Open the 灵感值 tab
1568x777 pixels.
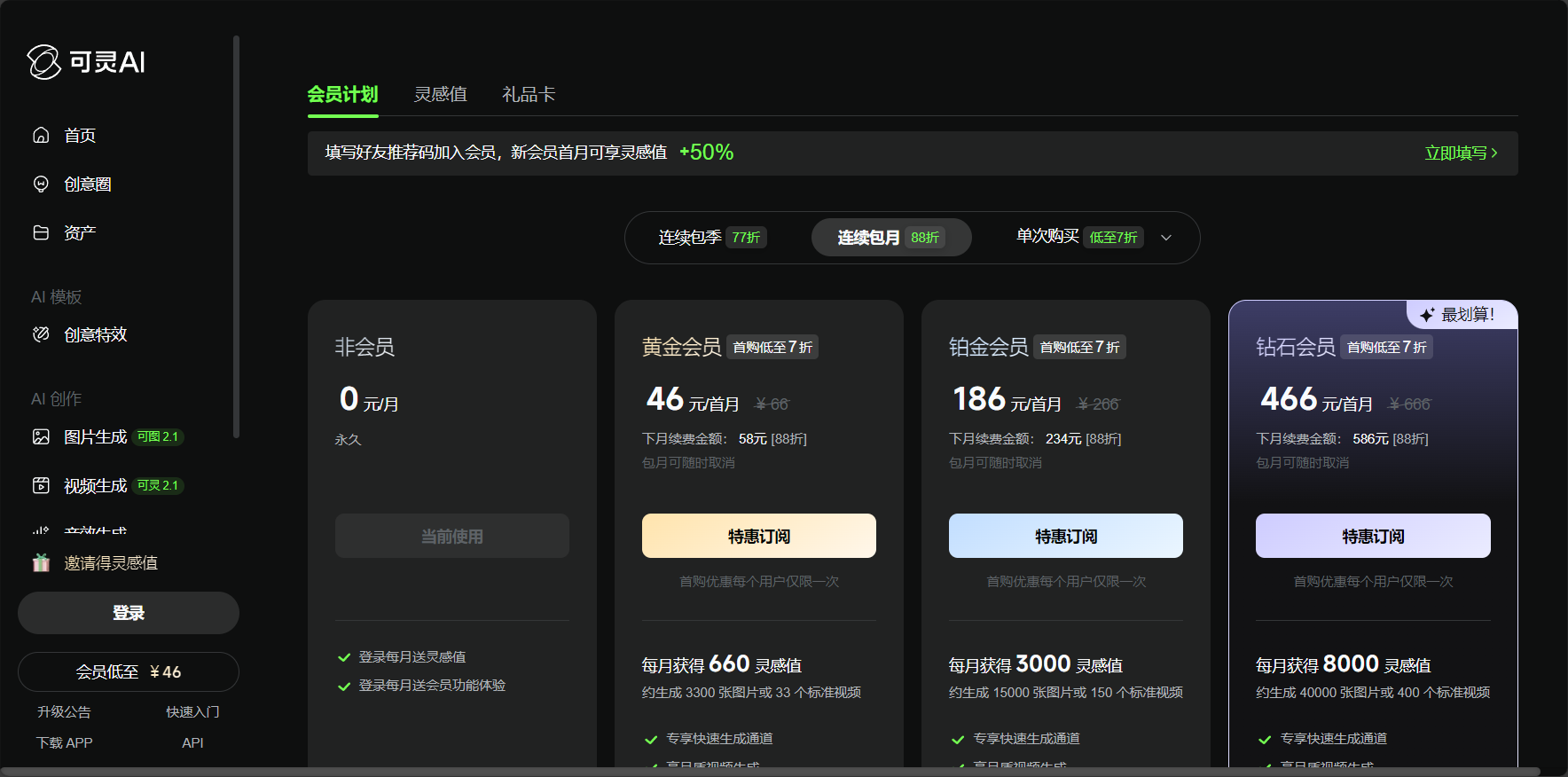click(x=440, y=94)
